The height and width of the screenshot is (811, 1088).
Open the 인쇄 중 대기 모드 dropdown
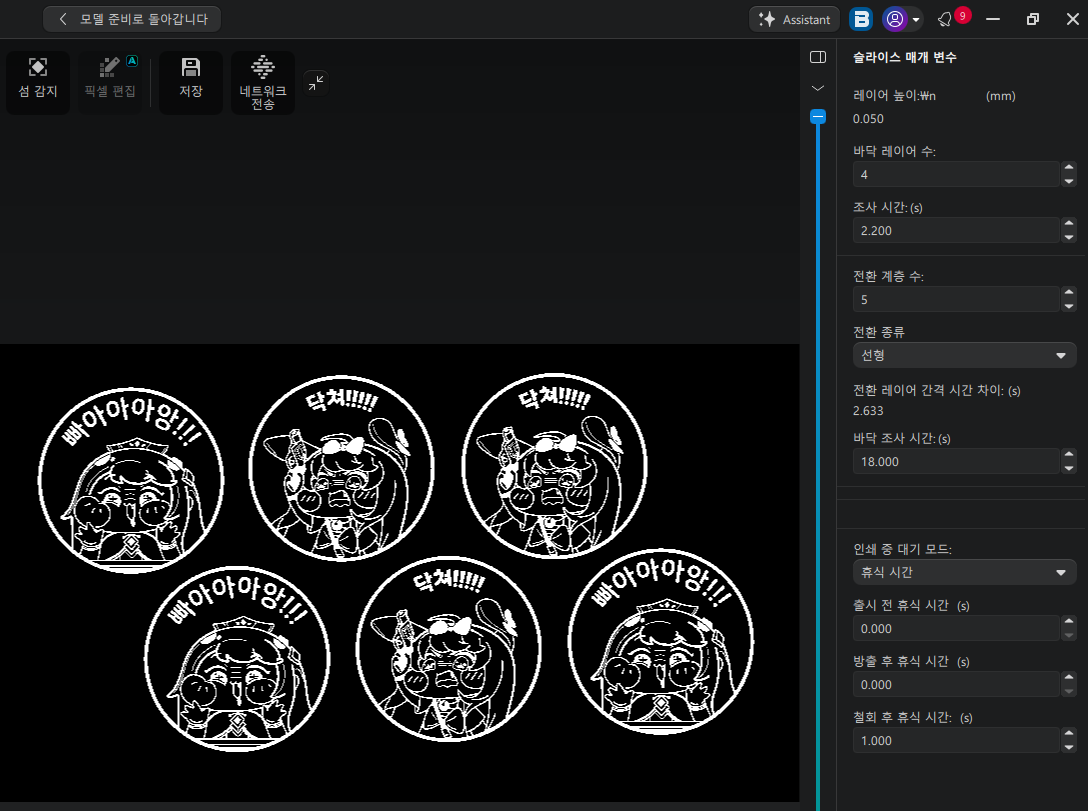(x=964, y=572)
